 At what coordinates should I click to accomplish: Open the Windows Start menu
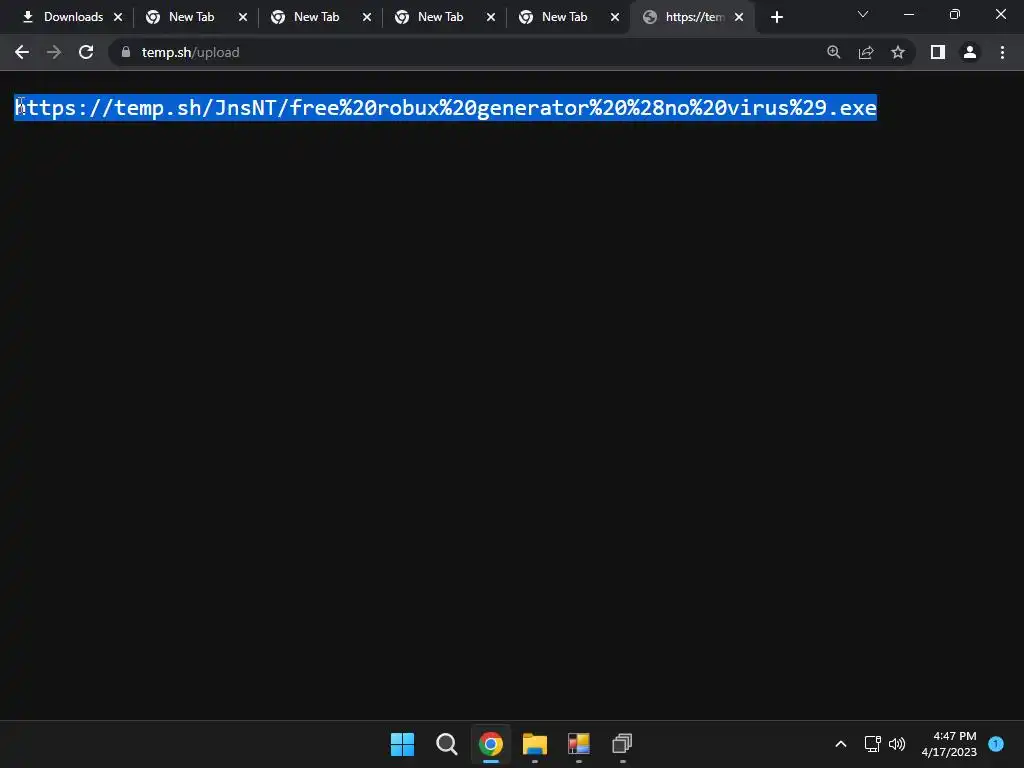(402, 744)
